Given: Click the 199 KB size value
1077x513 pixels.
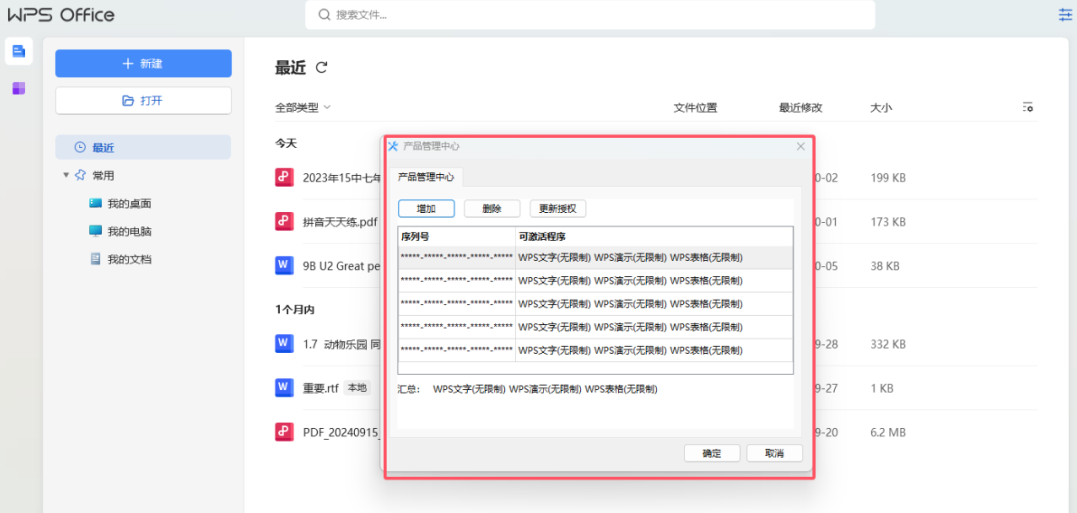Looking at the screenshot, I should click(x=888, y=178).
